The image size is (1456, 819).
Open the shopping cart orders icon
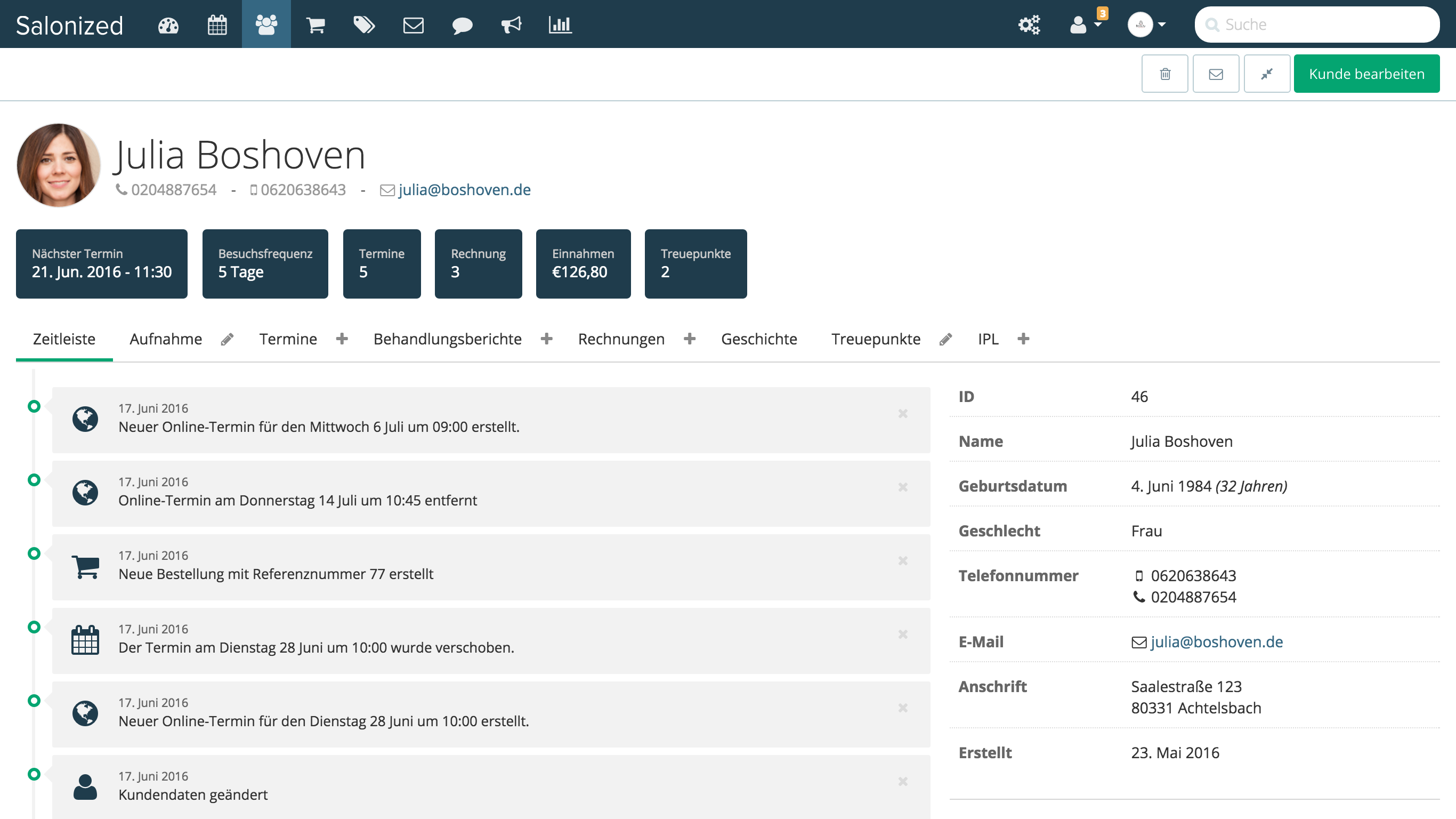click(x=316, y=25)
